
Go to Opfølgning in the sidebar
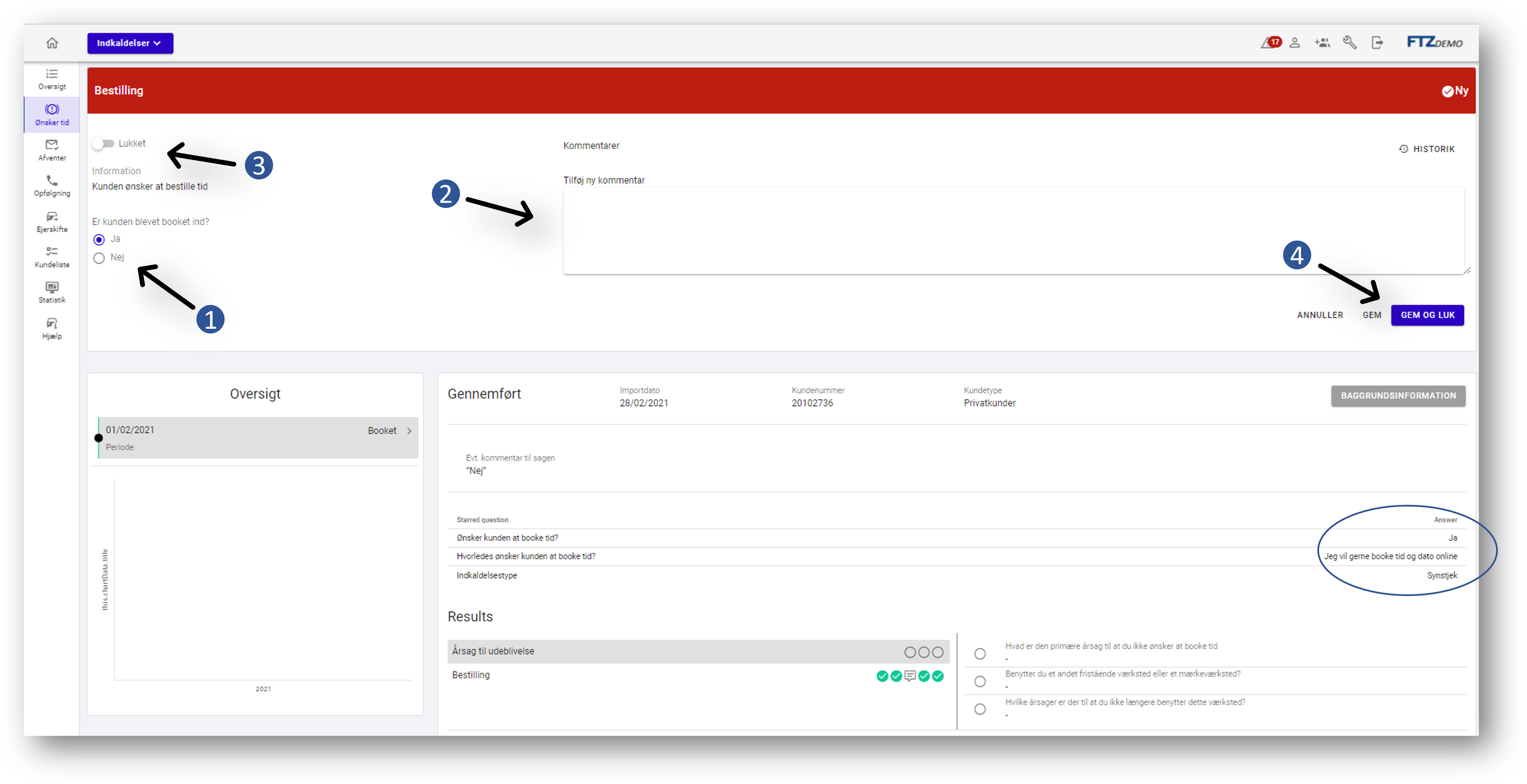52,186
